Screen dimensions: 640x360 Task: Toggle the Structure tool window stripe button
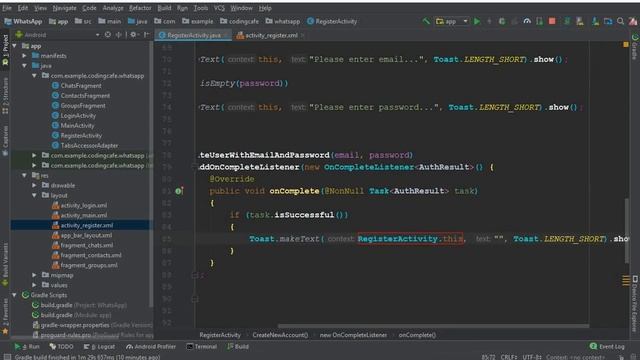pyautogui.click(x=5, y=96)
